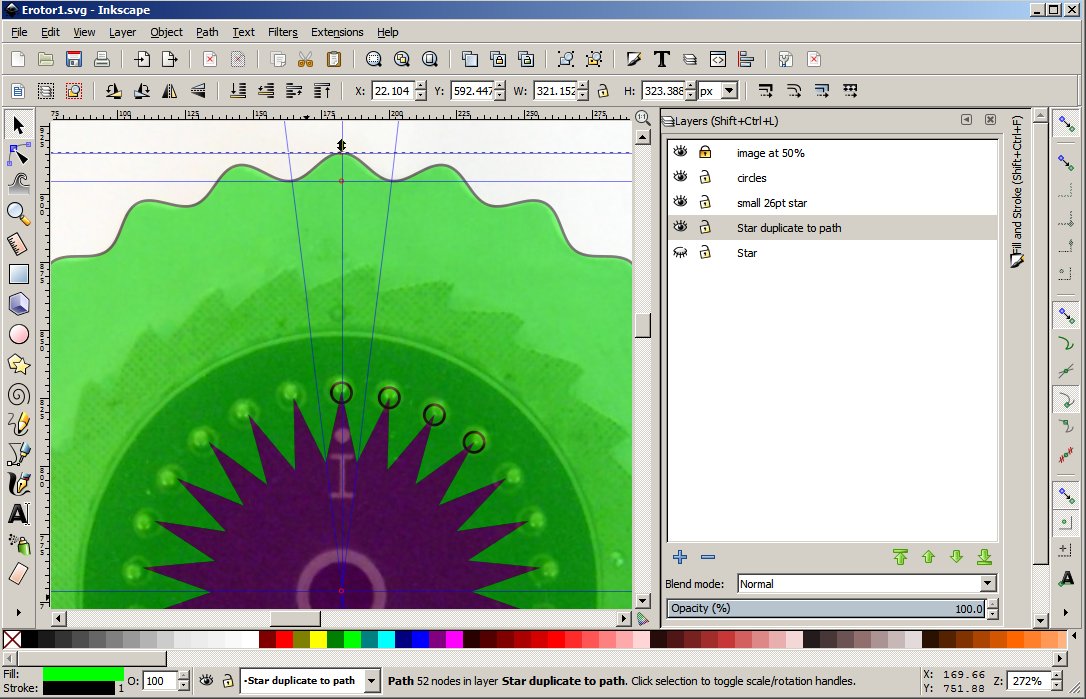Viewport: 1086px width, 699px height.
Task: Add a new layer with plus icon
Action: (x=680, y=557)
